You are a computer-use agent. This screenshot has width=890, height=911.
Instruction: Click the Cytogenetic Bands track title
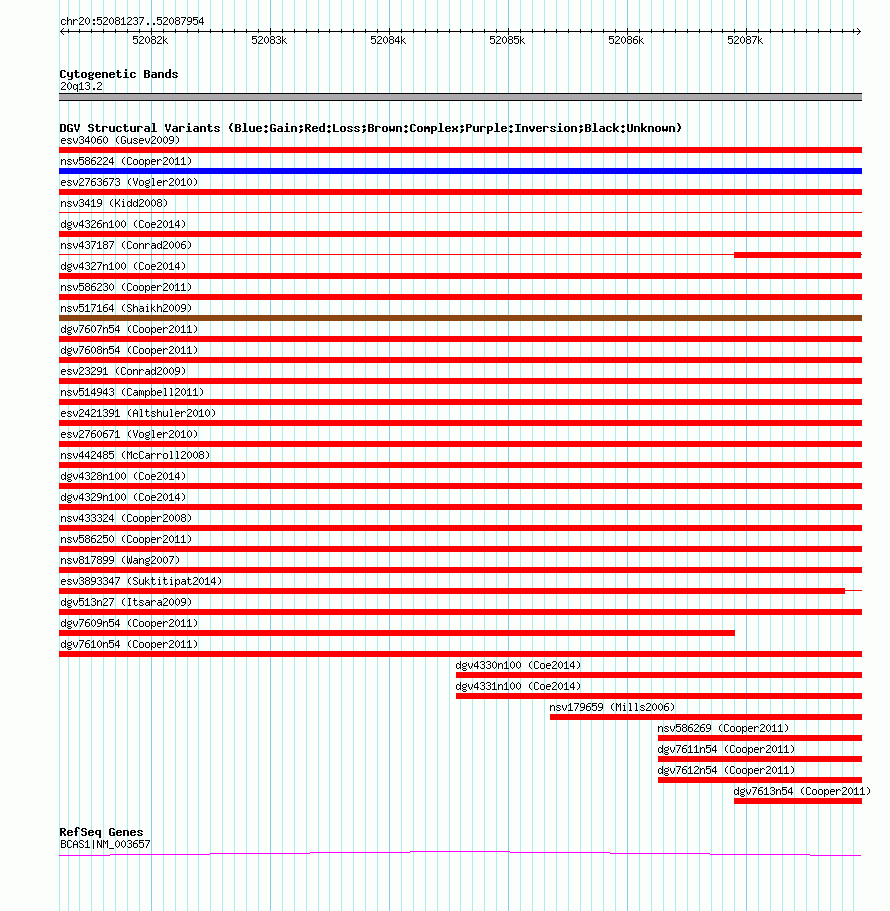119,74
